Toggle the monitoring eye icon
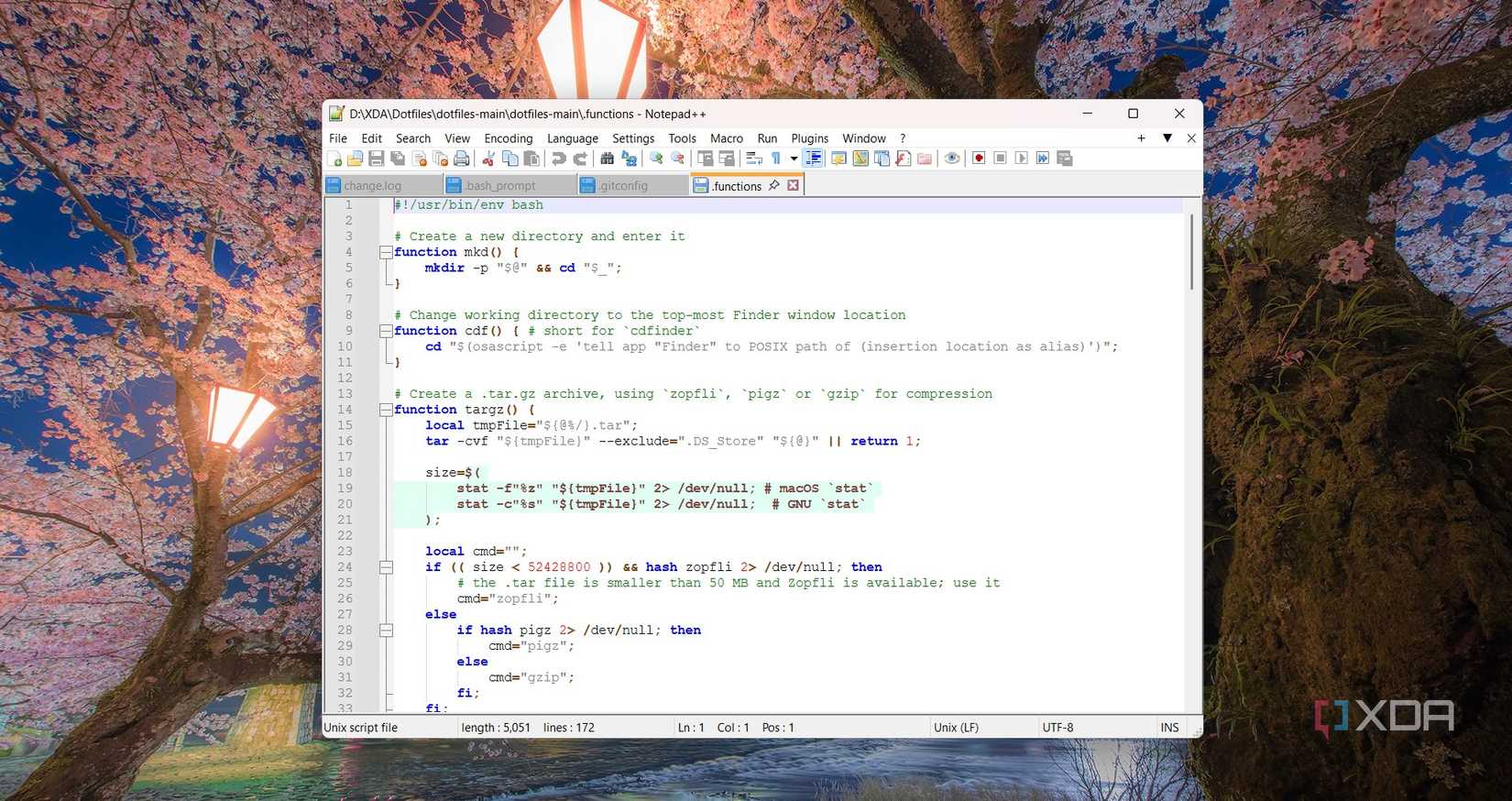This screenshot has height=801, width=1512. coord(952,159)
